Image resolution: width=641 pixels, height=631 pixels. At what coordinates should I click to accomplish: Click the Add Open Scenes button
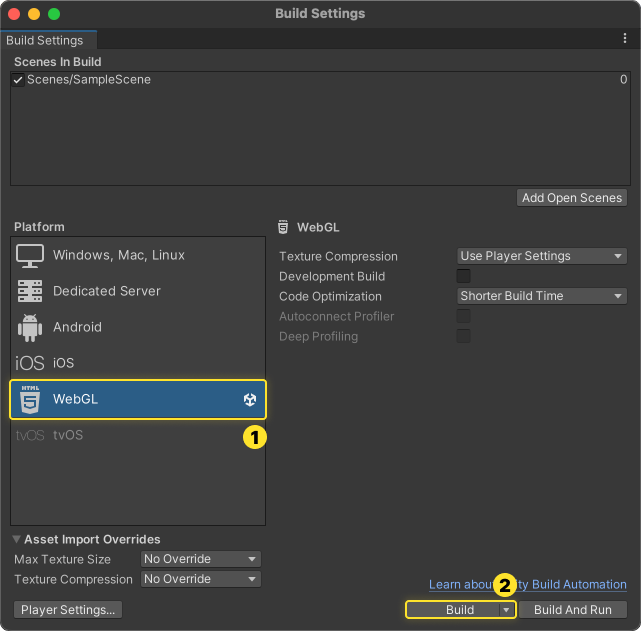572,198
